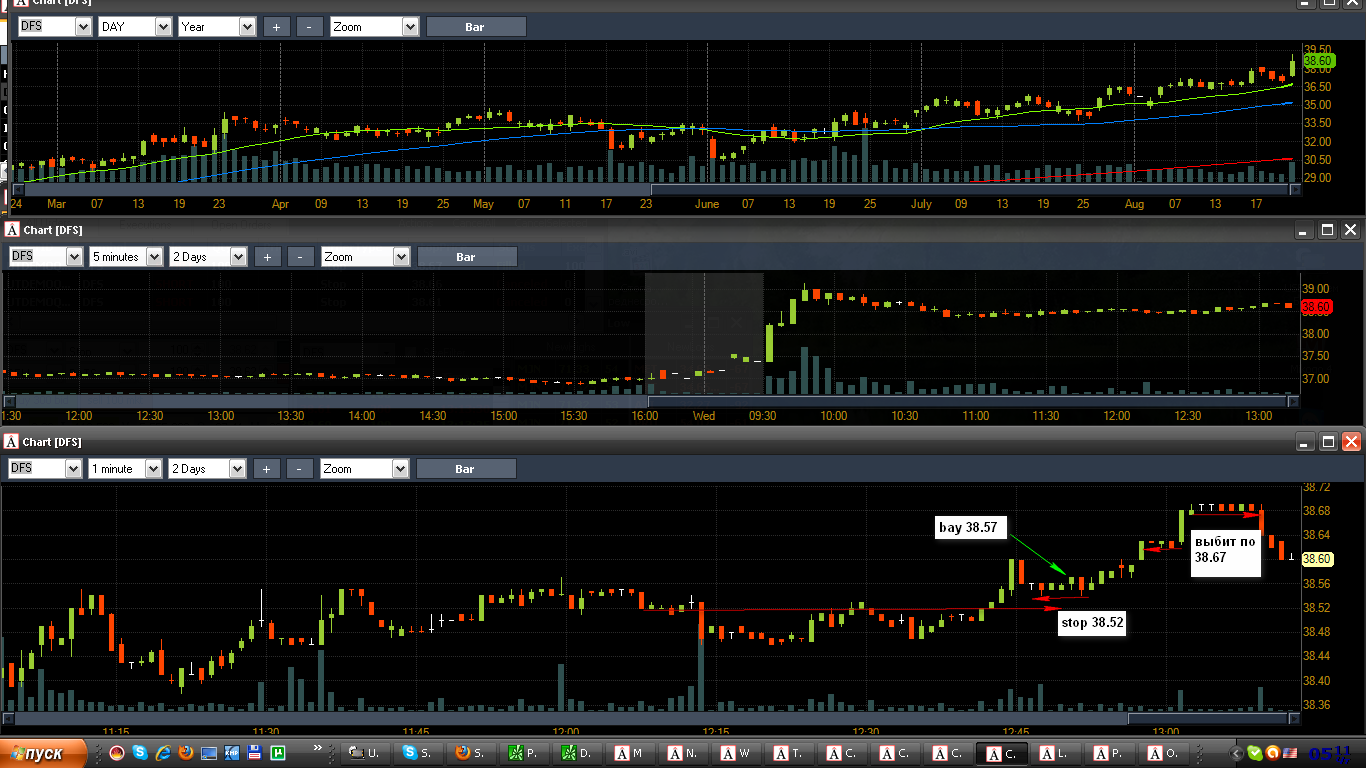Open the DFS symbol dropdown in the 1 minute chart
Screen dimensions: 1366x768
click(46, 468)
